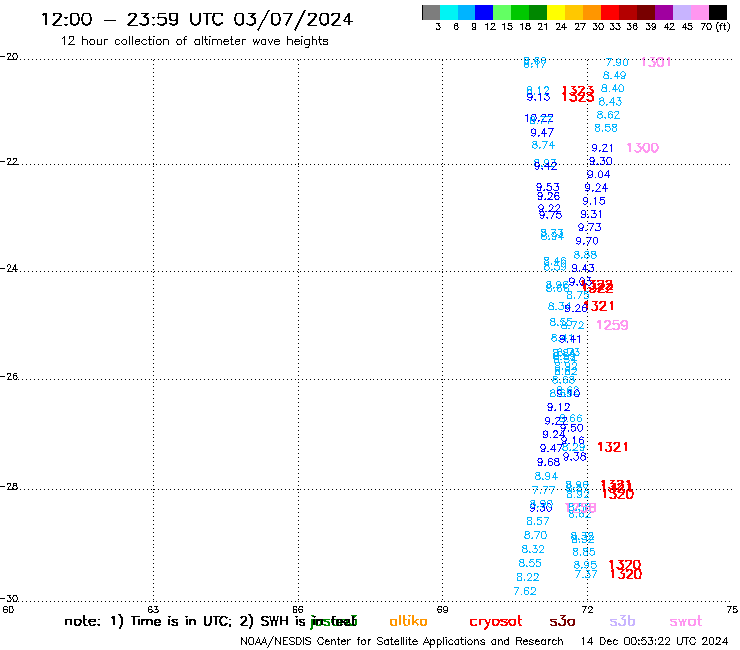Select the pink timestamp '1259'
Image resolution: width=740 pixels, height=650 pixels.
612,325
